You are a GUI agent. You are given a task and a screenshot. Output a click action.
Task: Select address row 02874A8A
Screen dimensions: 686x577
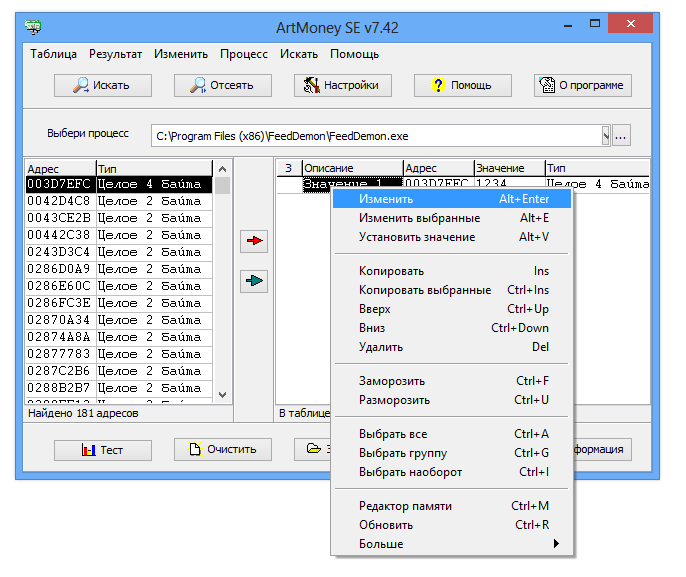pos(119,337)
